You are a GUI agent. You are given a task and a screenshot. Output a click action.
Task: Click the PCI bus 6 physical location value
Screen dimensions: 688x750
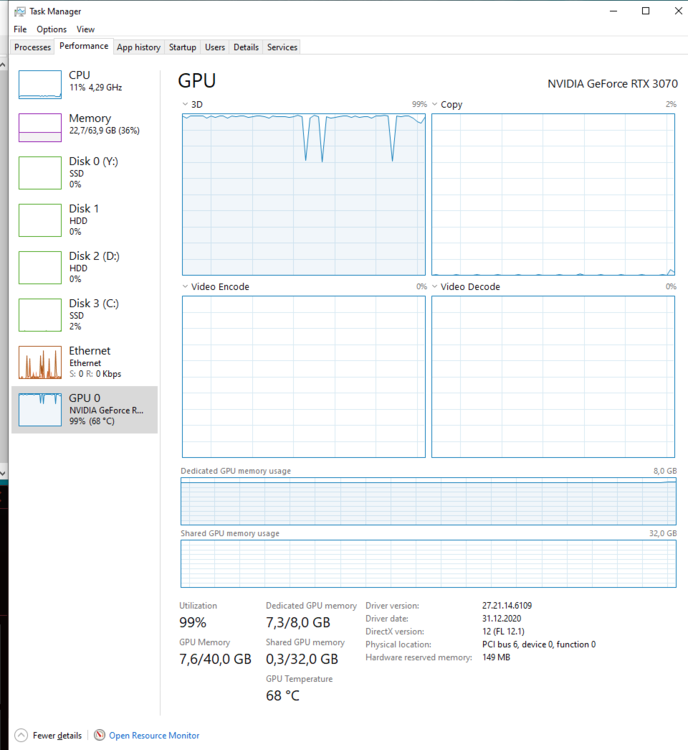pos(539,644)
